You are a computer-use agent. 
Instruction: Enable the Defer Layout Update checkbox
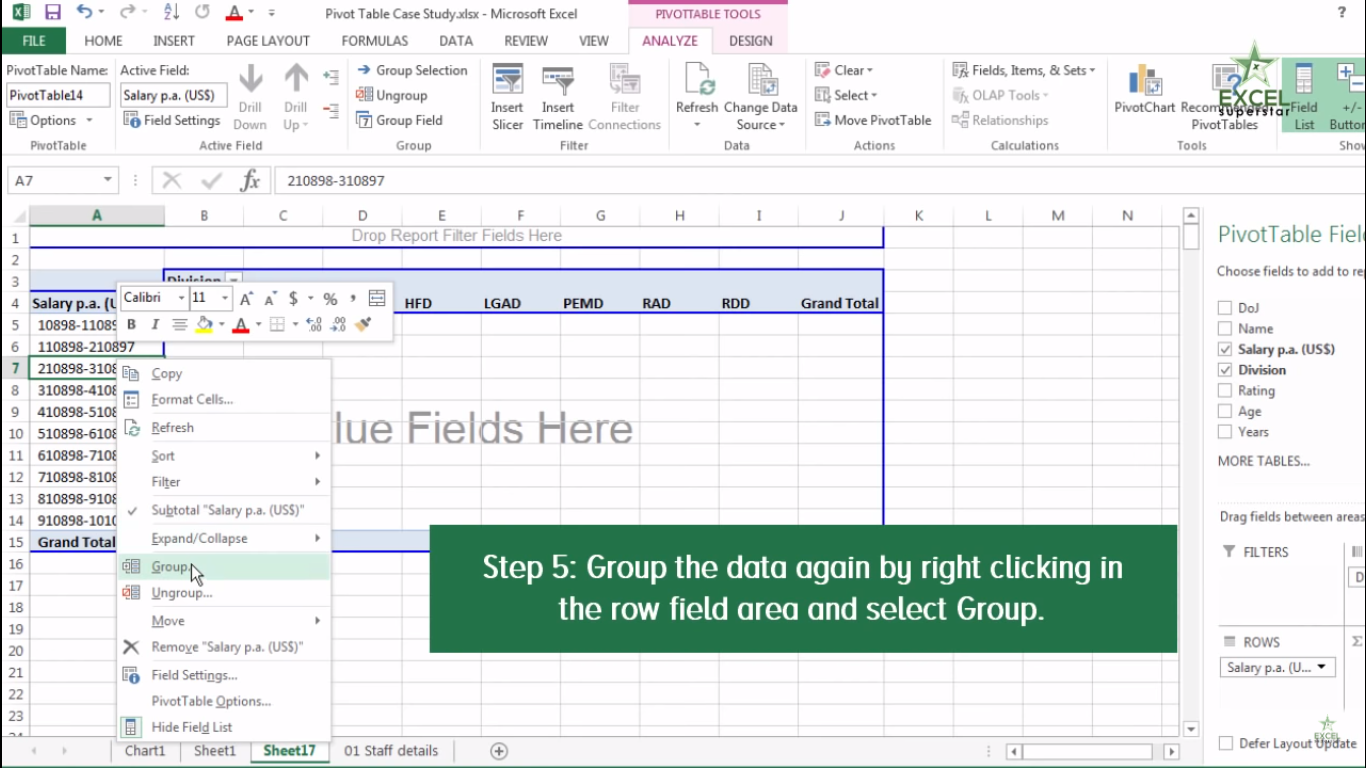click(1226, 743)
